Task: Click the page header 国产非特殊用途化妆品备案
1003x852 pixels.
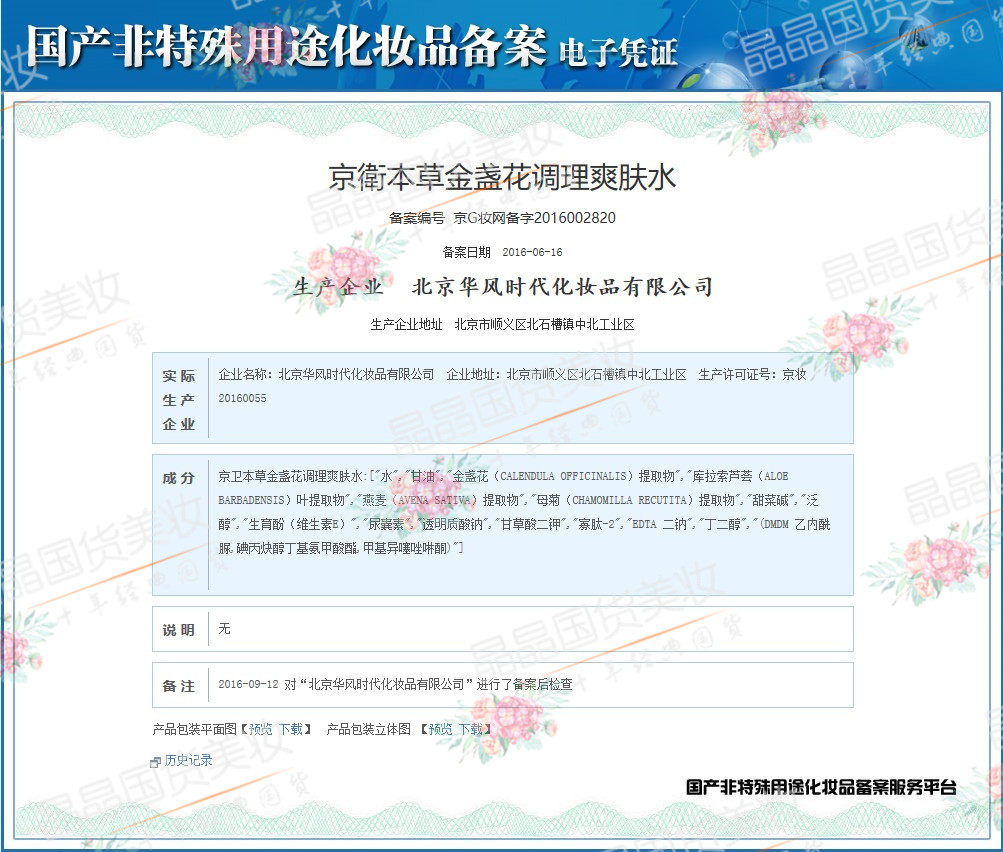Action: coord(286,46)
